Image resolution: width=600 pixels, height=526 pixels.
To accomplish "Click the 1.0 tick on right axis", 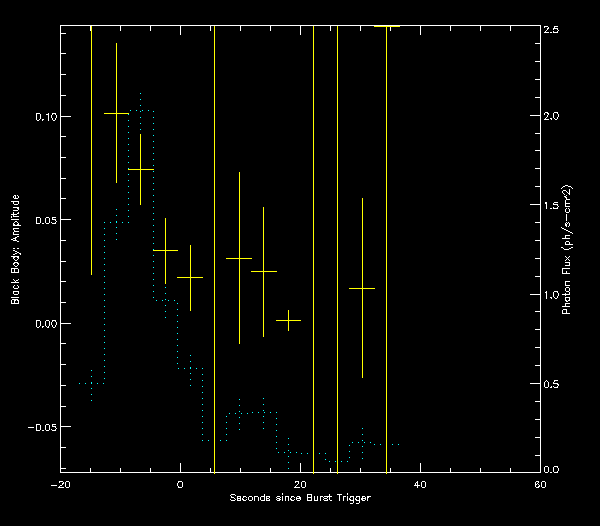I will pos(551,295).
